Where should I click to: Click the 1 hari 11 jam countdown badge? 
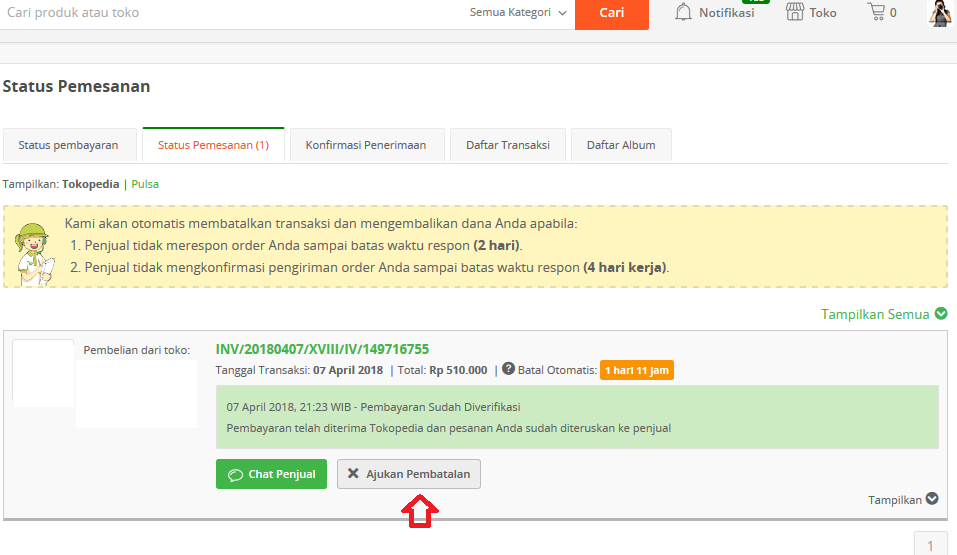coord(637,370)
